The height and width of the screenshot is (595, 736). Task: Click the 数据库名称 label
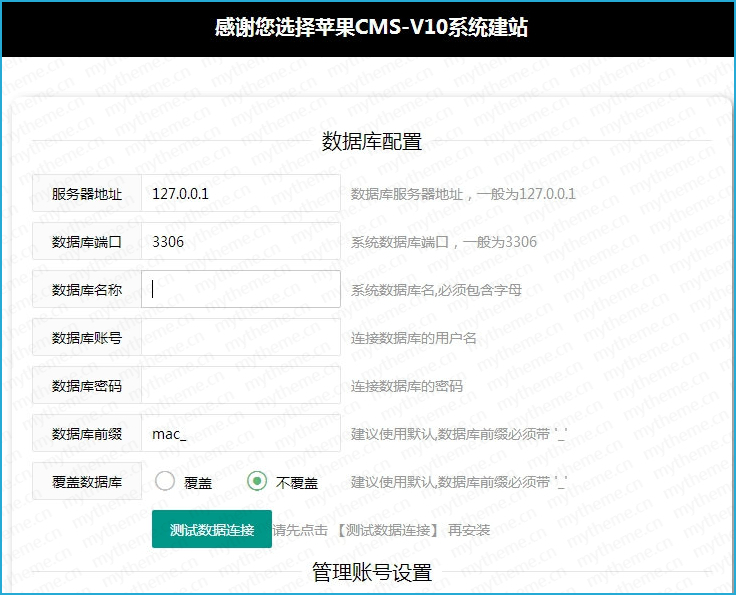pos(87,289)
